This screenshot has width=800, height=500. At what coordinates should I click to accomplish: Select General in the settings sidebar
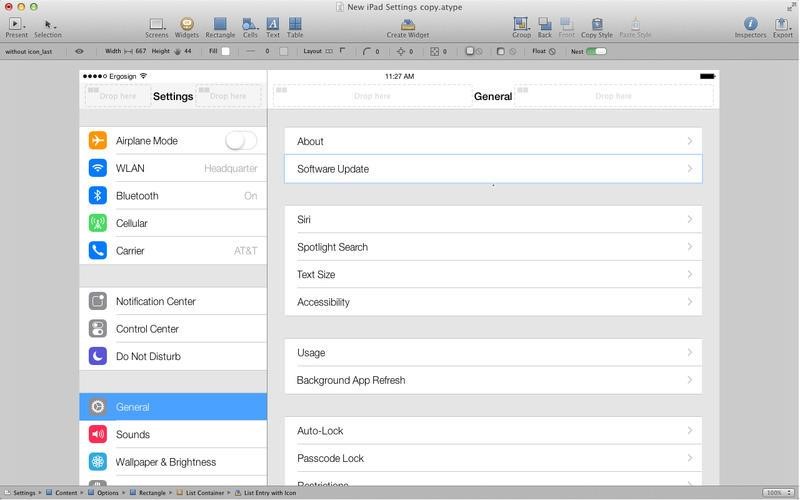point(173,407)
